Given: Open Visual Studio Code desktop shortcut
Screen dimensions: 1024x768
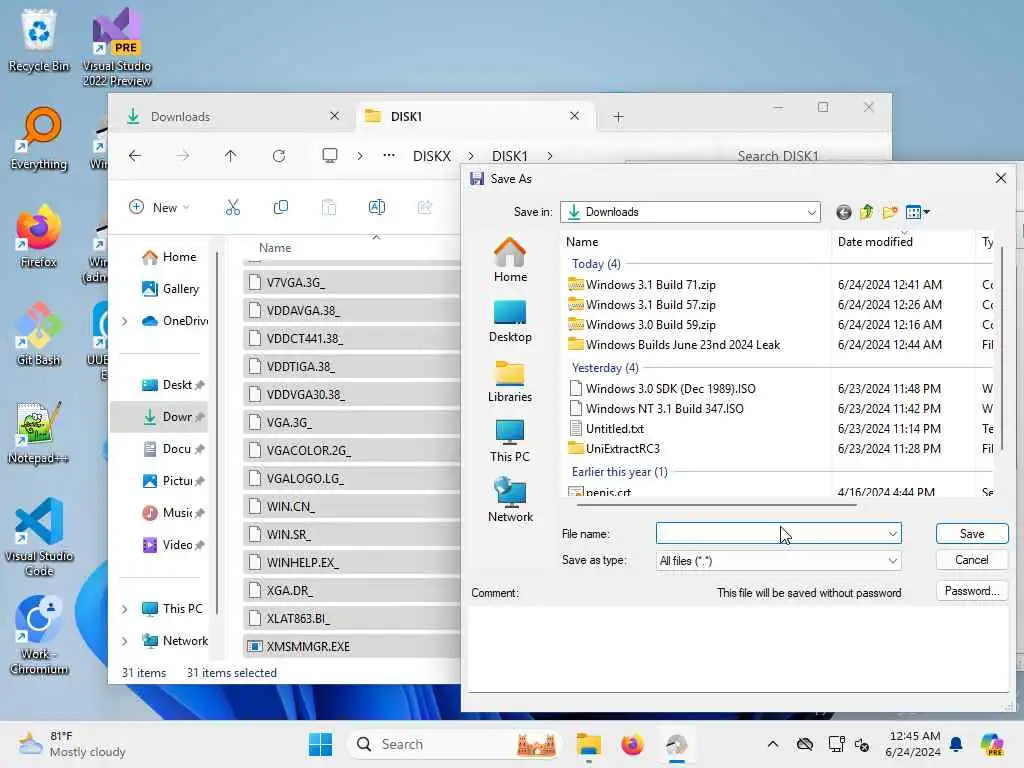Looking at the screenshot, I should point(39,537).
